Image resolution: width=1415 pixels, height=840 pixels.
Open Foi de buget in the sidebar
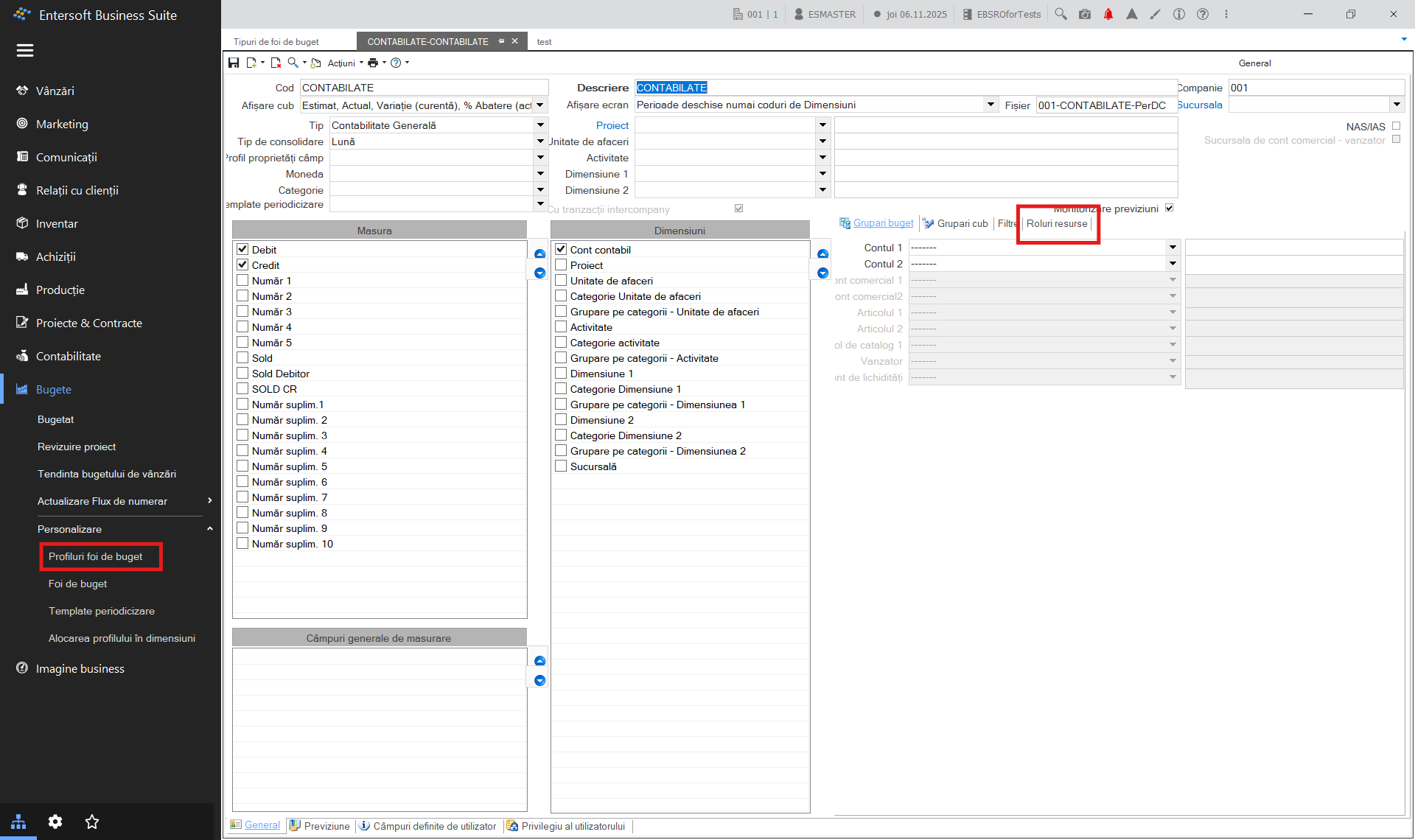pyautogui.click(x=77, y=584)
